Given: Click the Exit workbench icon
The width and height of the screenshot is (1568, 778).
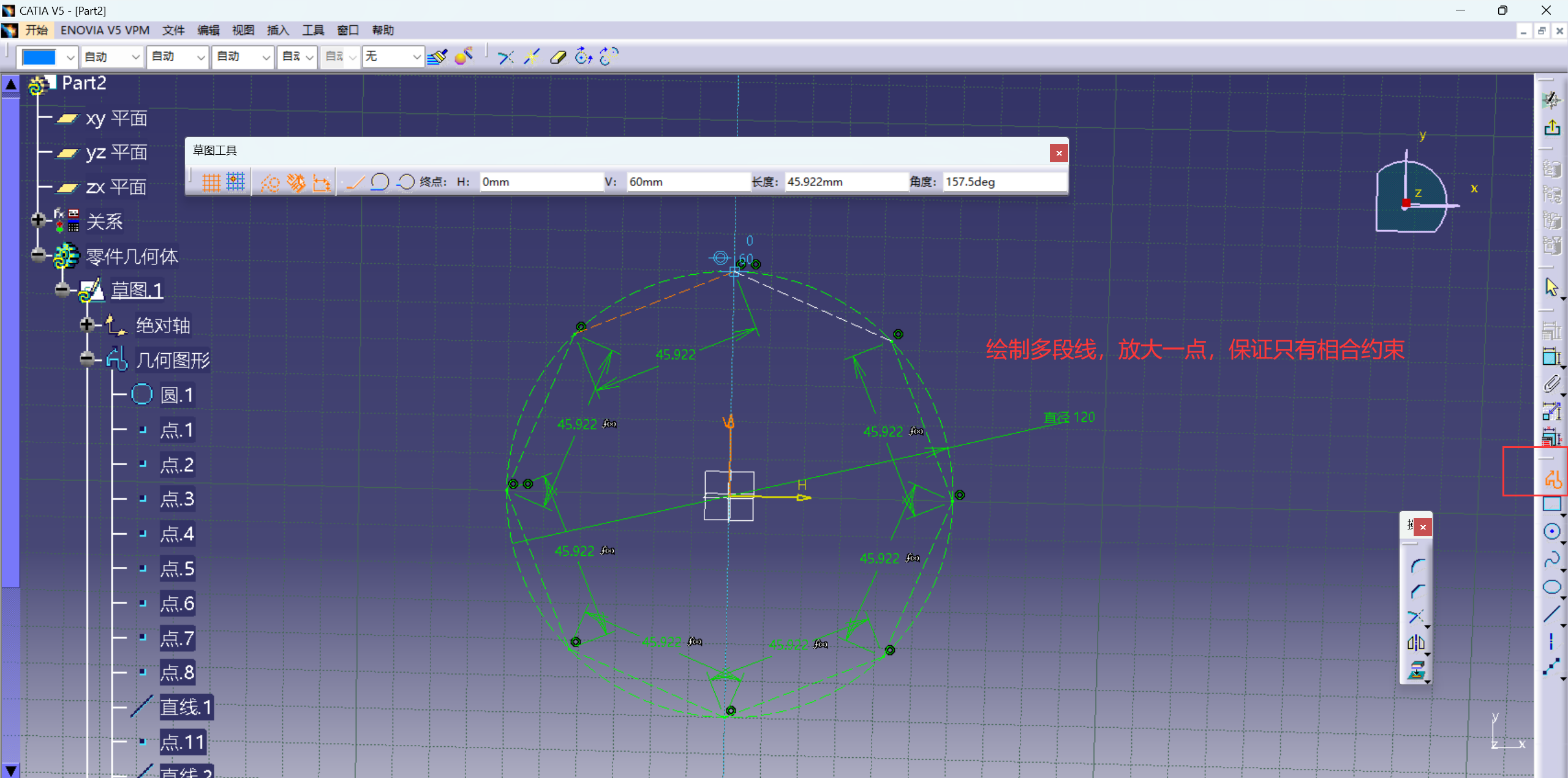Looking at the screenshot, I should [x=1551, y=128].
